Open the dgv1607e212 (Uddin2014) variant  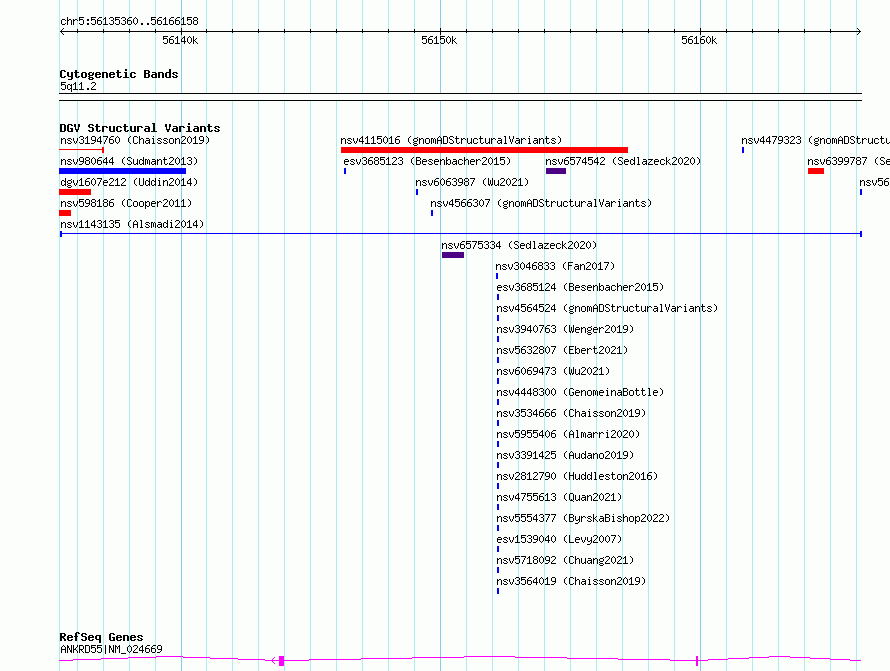pos(129,182)
